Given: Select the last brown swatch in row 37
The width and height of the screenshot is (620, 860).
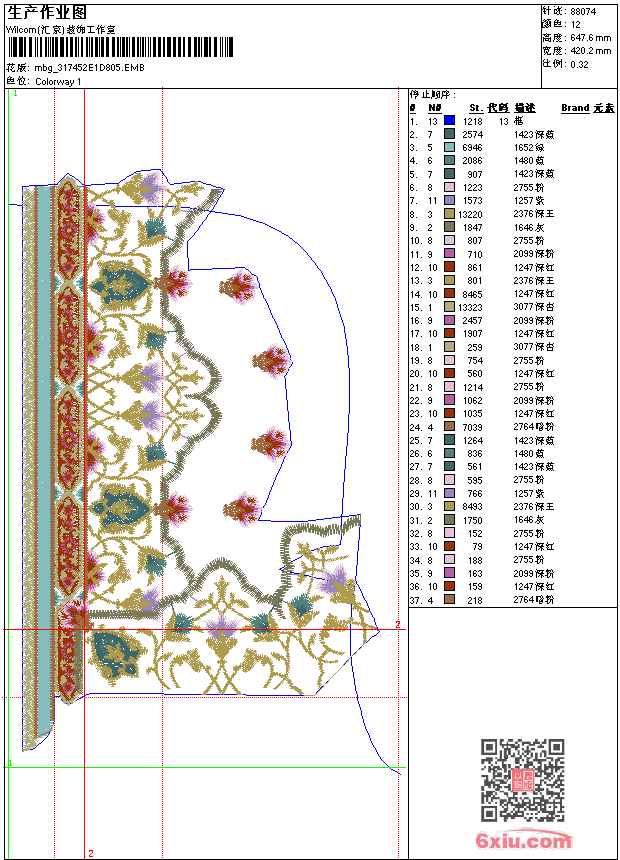Looking at the screenshot, I should click(449, 599).
